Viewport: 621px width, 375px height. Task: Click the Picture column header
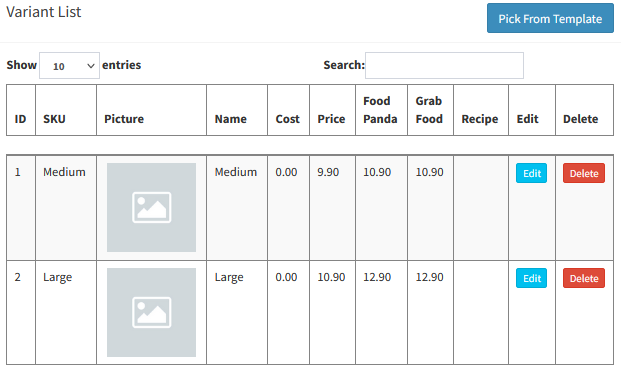point(151,110)
